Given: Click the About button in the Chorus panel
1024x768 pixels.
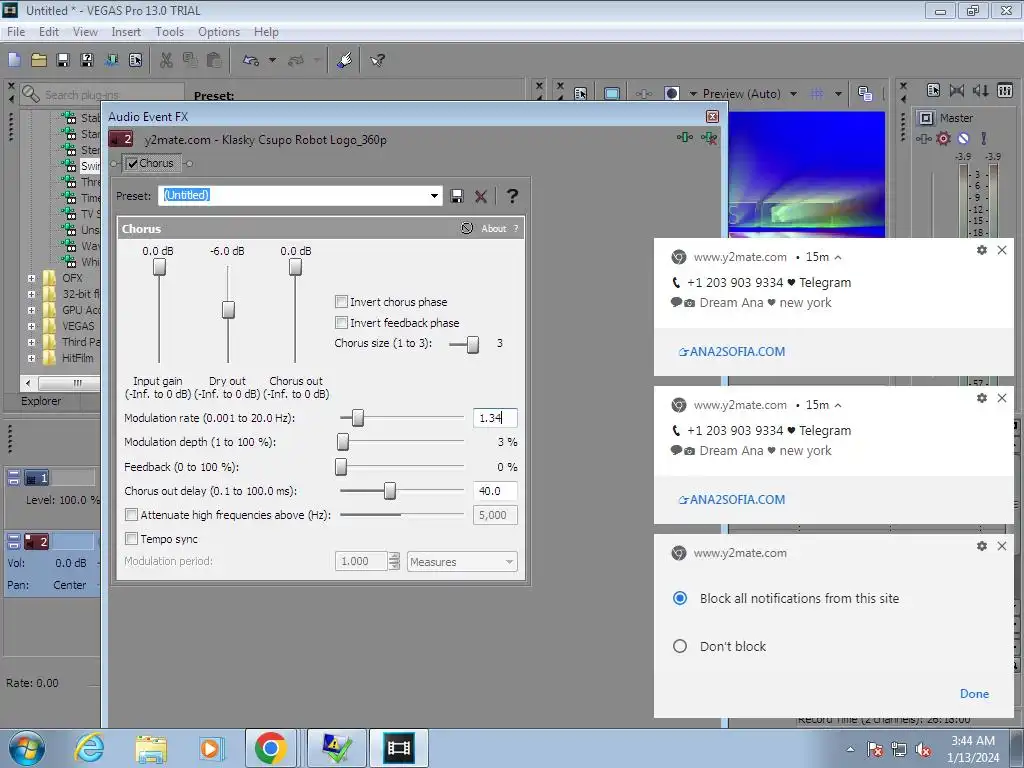Looking at the screenshot, I should pyautogui.click(x=494, y=229).
